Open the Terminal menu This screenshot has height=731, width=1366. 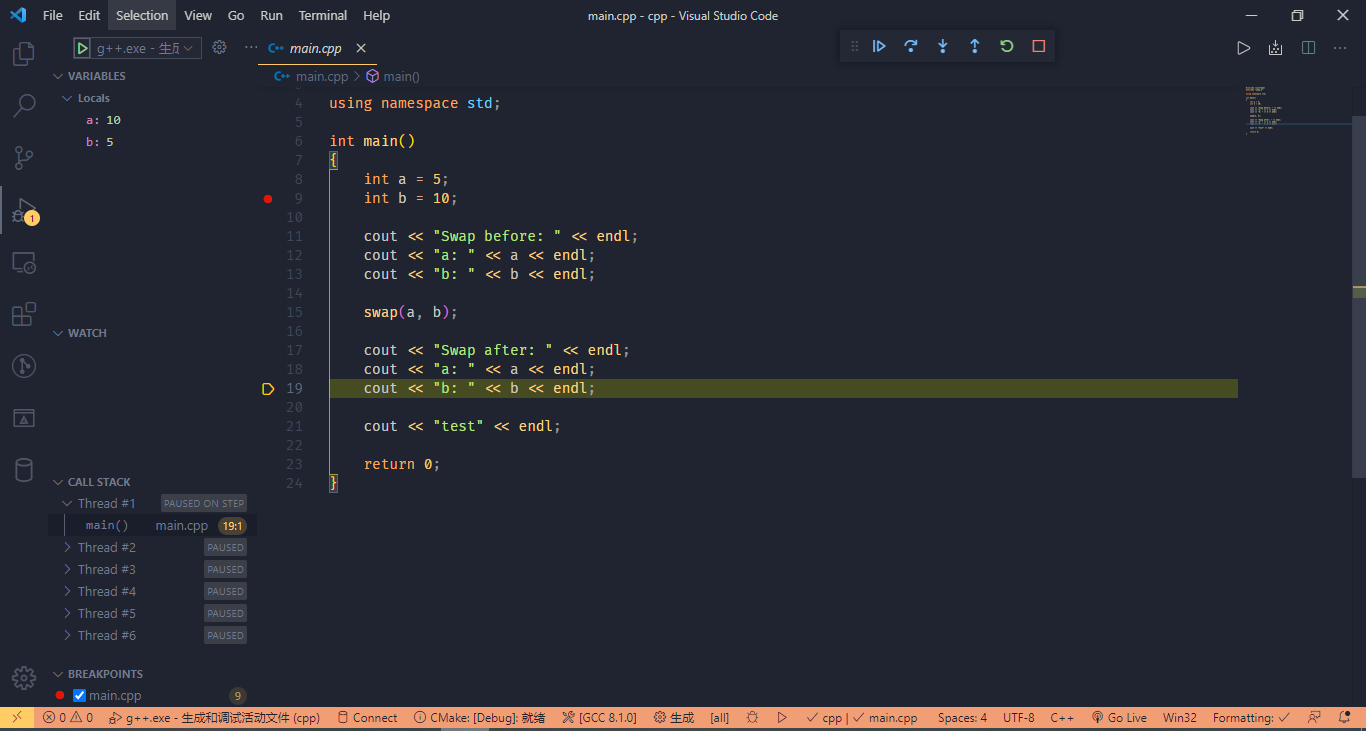pos(322,15)
